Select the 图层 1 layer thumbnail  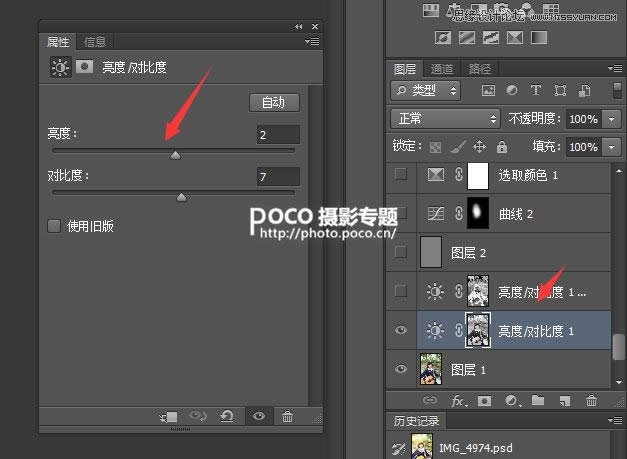click(x=431, y=369)
